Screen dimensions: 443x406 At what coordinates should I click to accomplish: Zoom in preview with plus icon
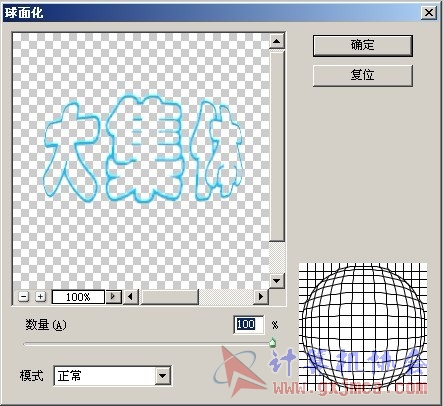point(40,296)
